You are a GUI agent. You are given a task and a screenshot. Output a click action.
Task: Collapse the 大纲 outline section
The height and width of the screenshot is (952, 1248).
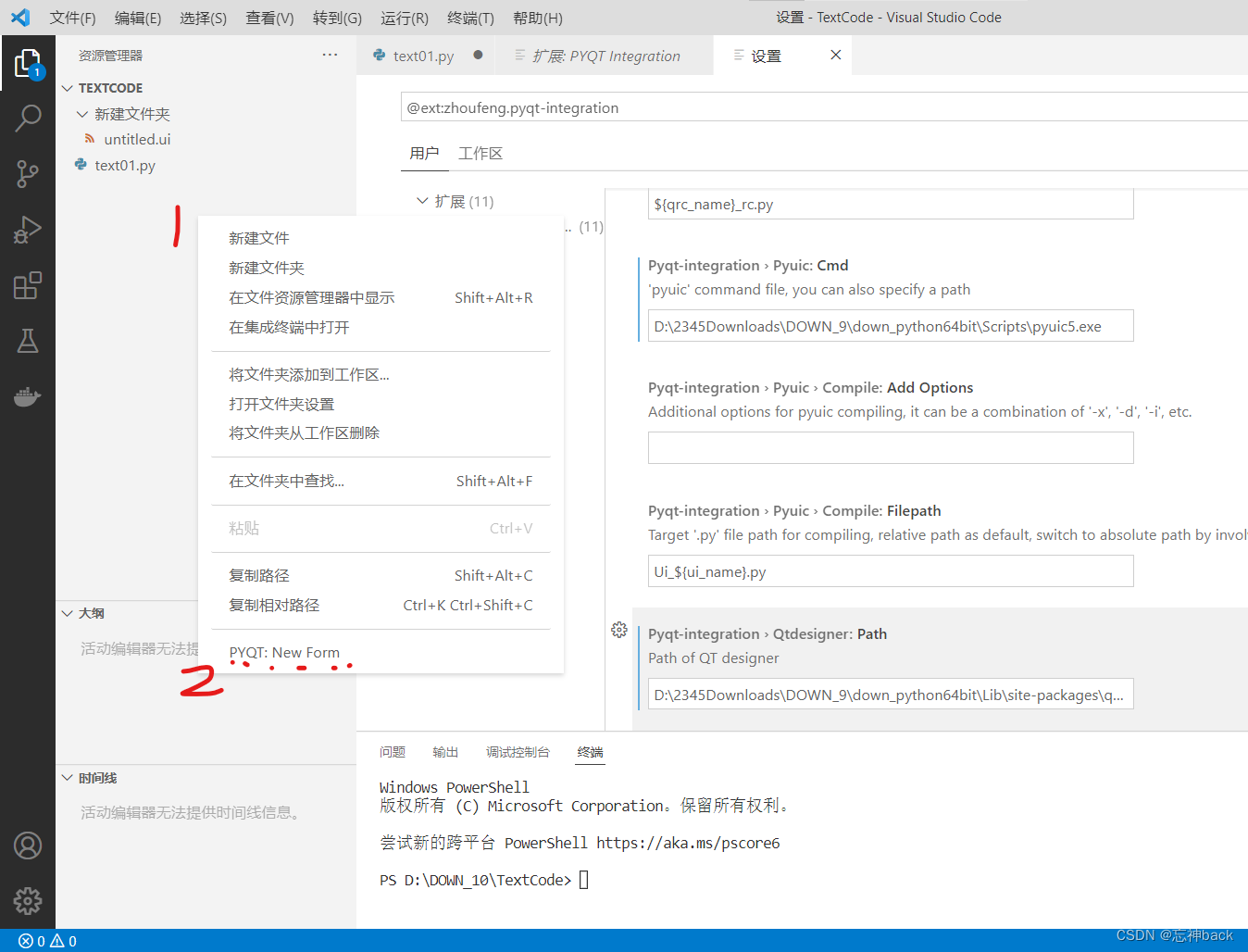(68, 613)
